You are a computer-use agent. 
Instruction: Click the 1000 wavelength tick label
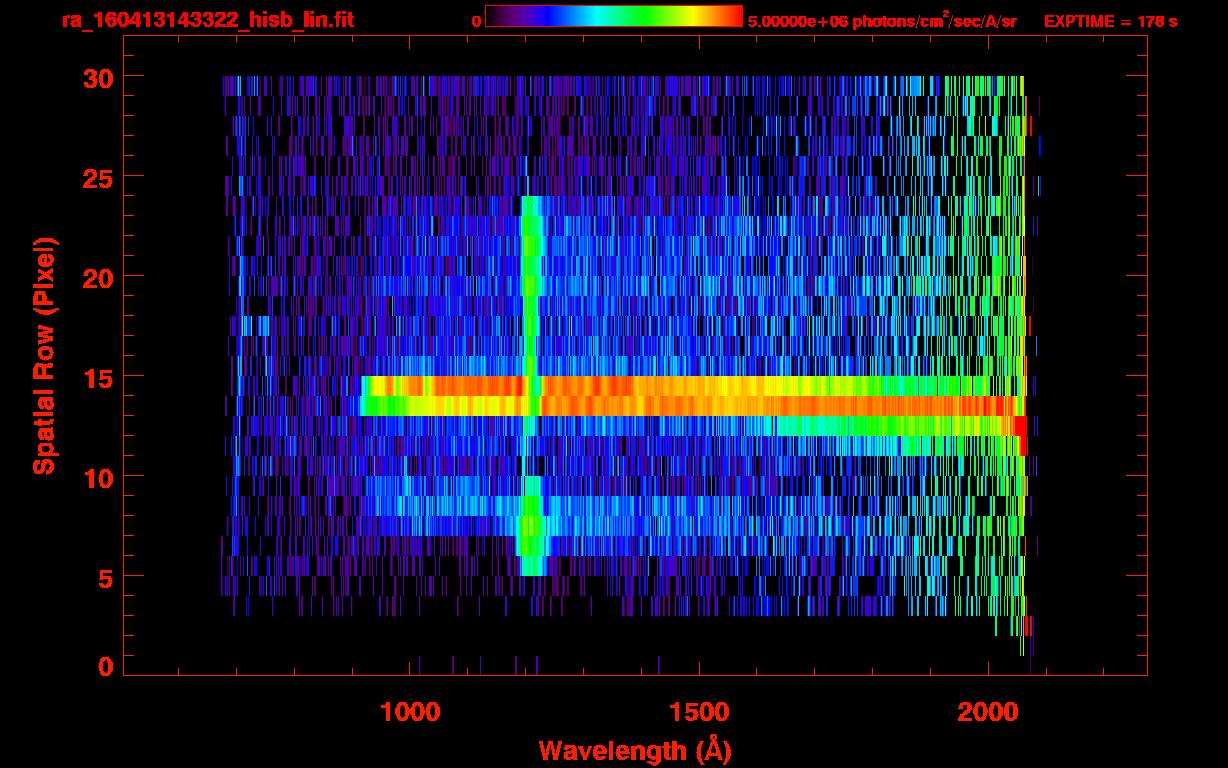point(410,712)
